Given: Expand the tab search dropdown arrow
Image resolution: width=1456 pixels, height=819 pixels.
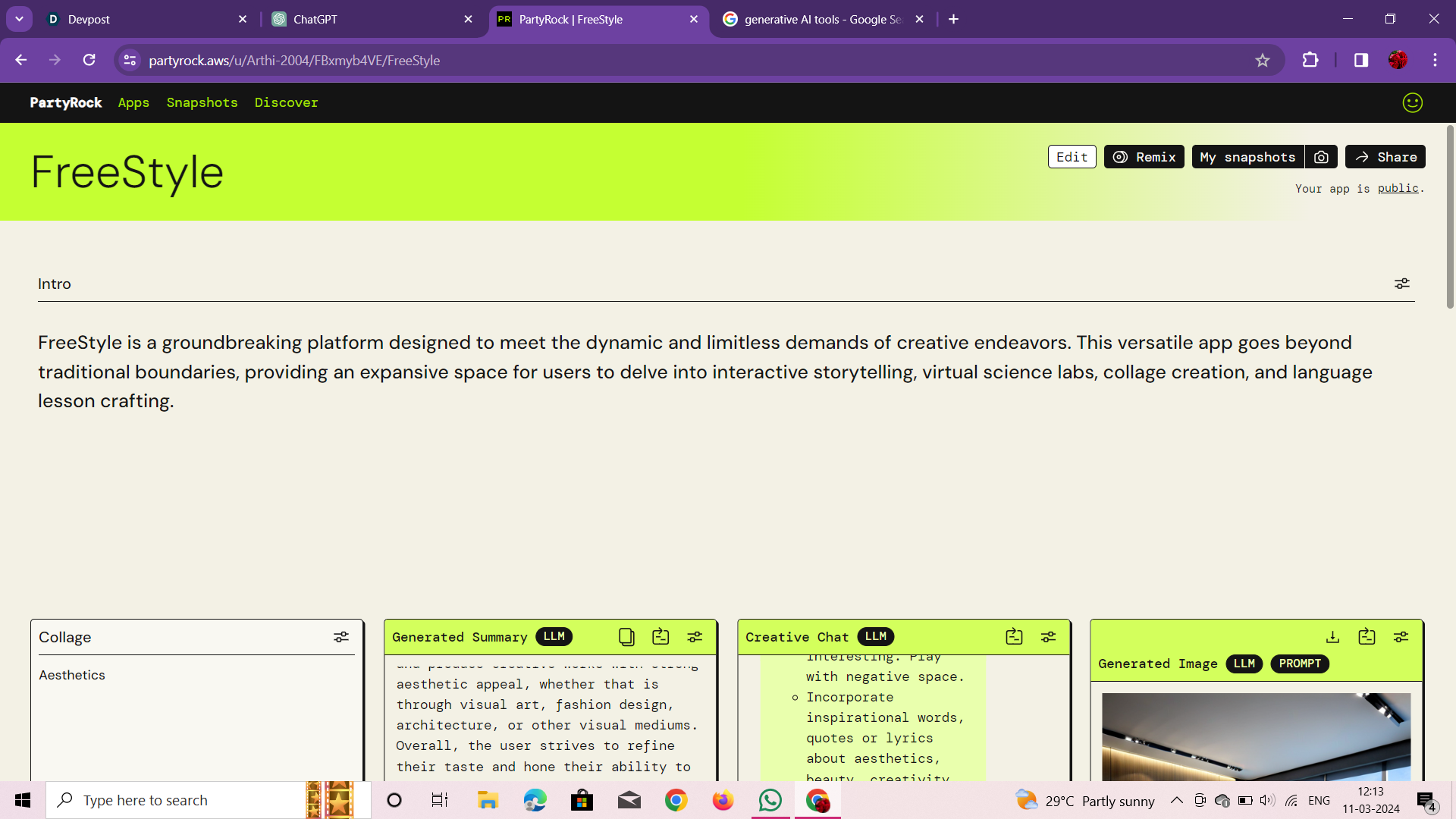Looking at the screenshot, I should point(19,19).
